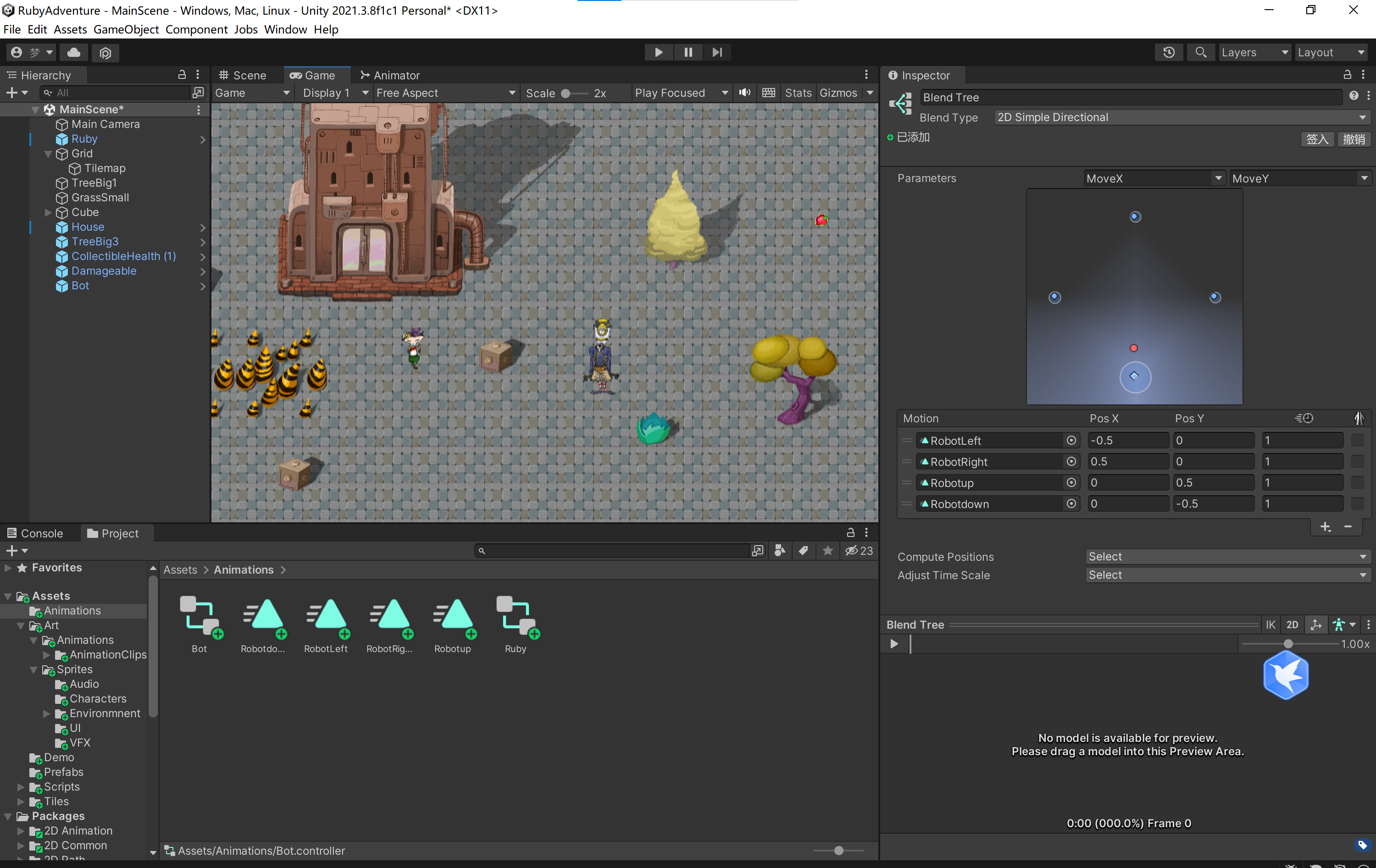Screen dimensions: 1376x868
Task: Click the Pause button in the top toolbar
Action: pos(688,53)
